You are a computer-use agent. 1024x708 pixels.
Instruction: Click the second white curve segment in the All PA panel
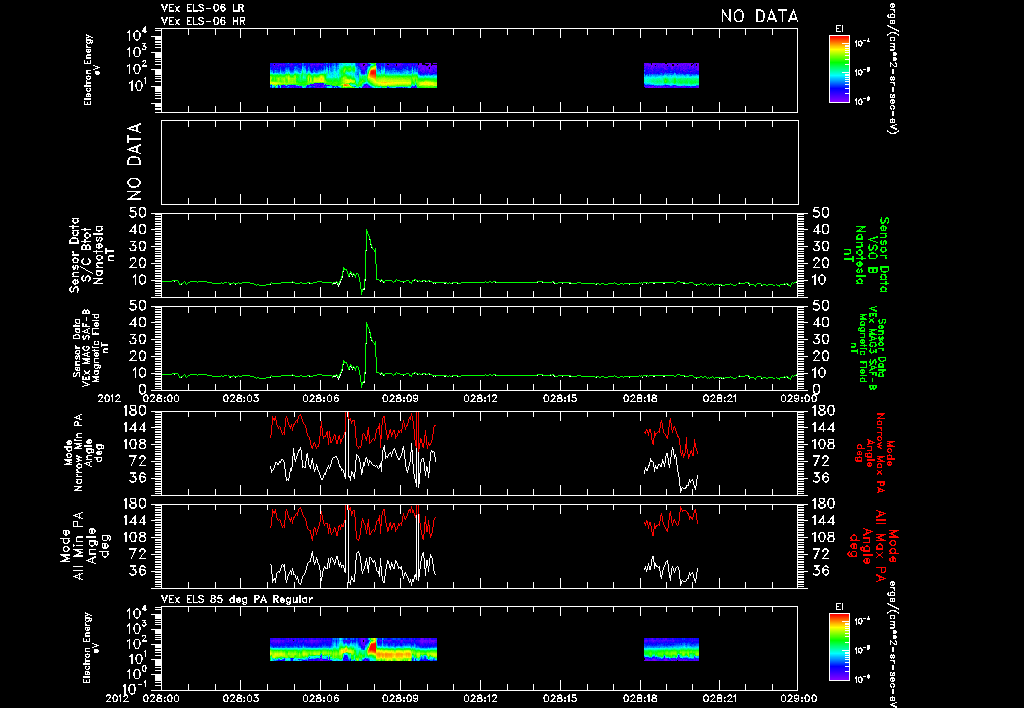(x=671, y=571)
